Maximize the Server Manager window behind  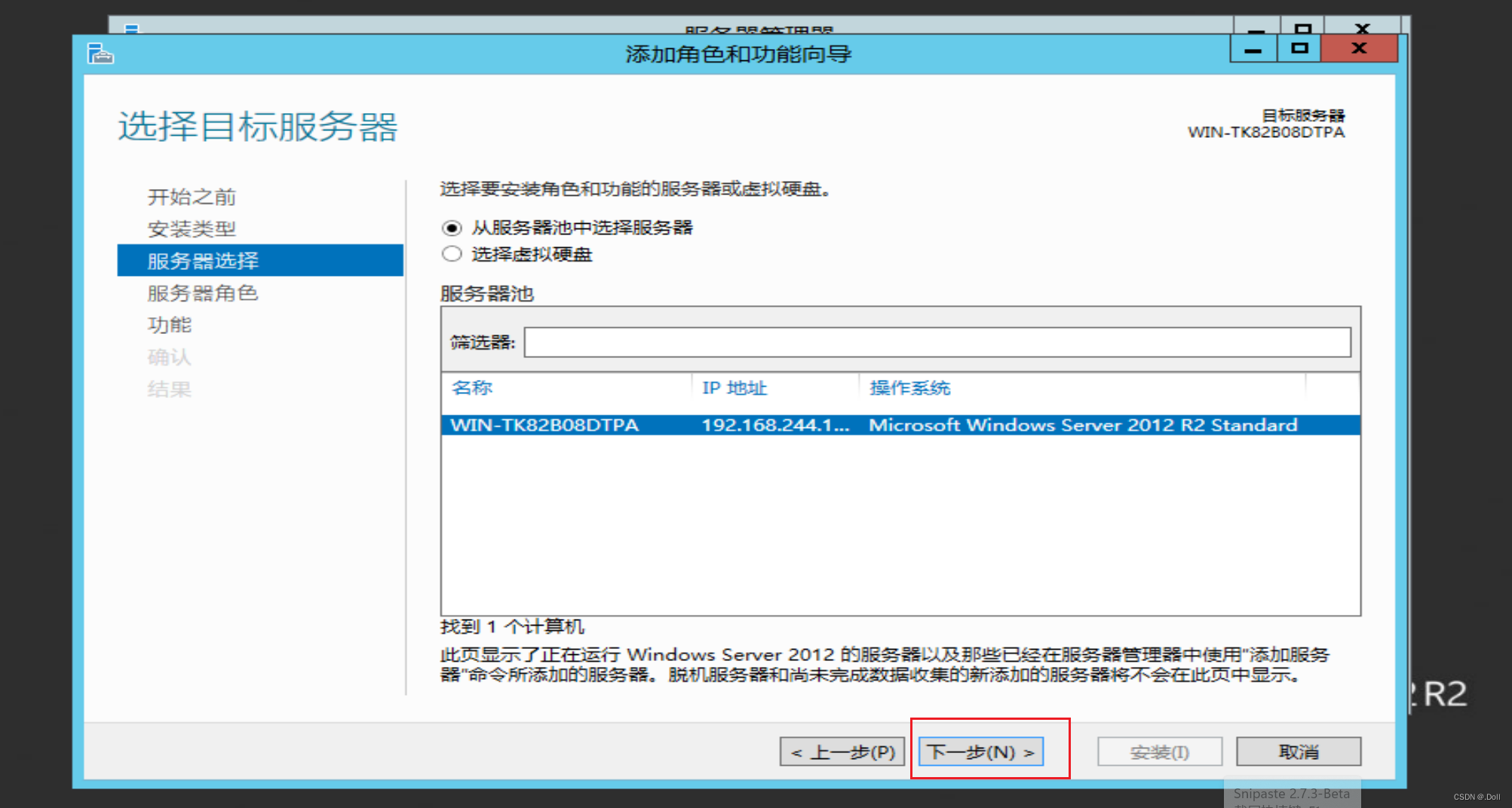(x=1303, y=28)
